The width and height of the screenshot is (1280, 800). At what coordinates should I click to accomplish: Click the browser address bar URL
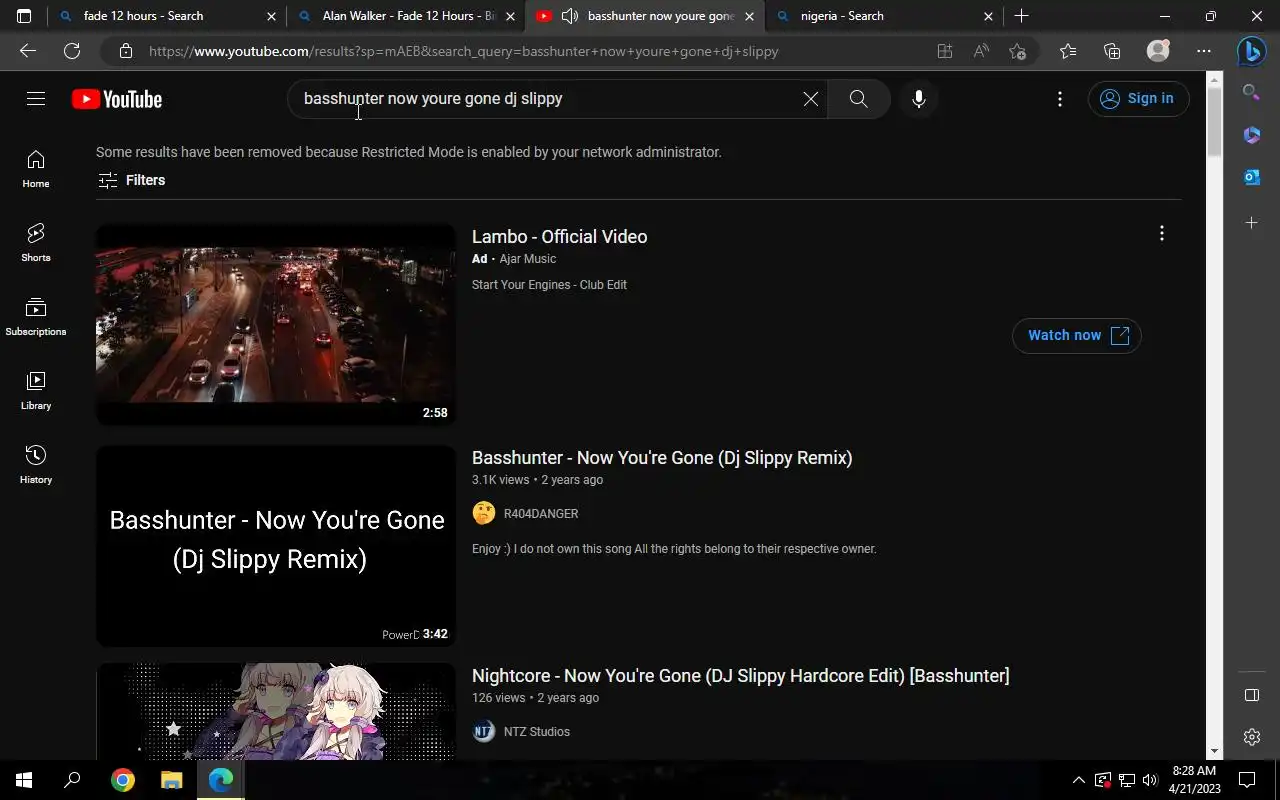tap(464, 51)
